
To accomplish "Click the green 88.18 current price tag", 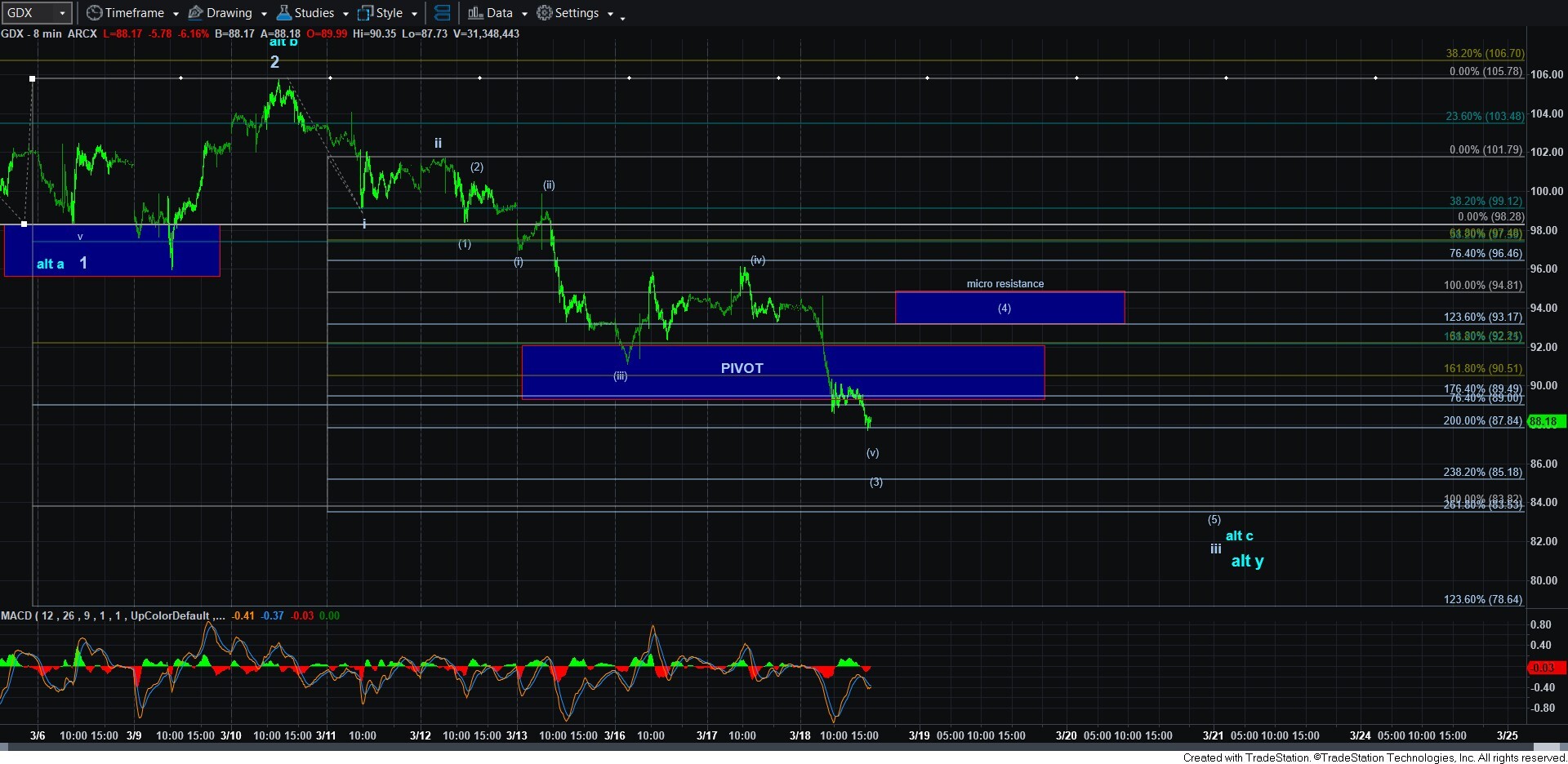I will 1543,422.
